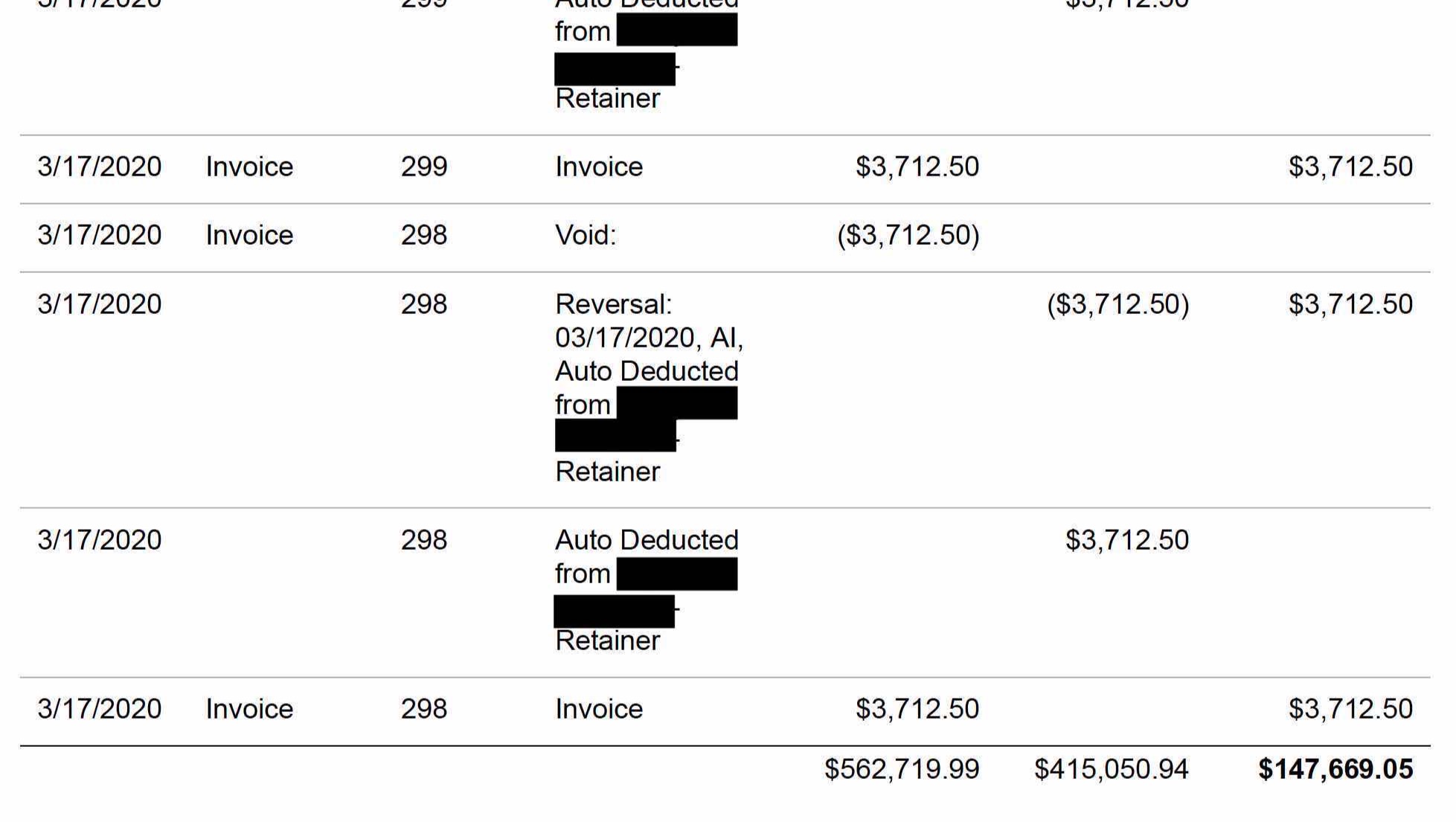Click the total balance $147,669.05

click(x=1335, y=769)
